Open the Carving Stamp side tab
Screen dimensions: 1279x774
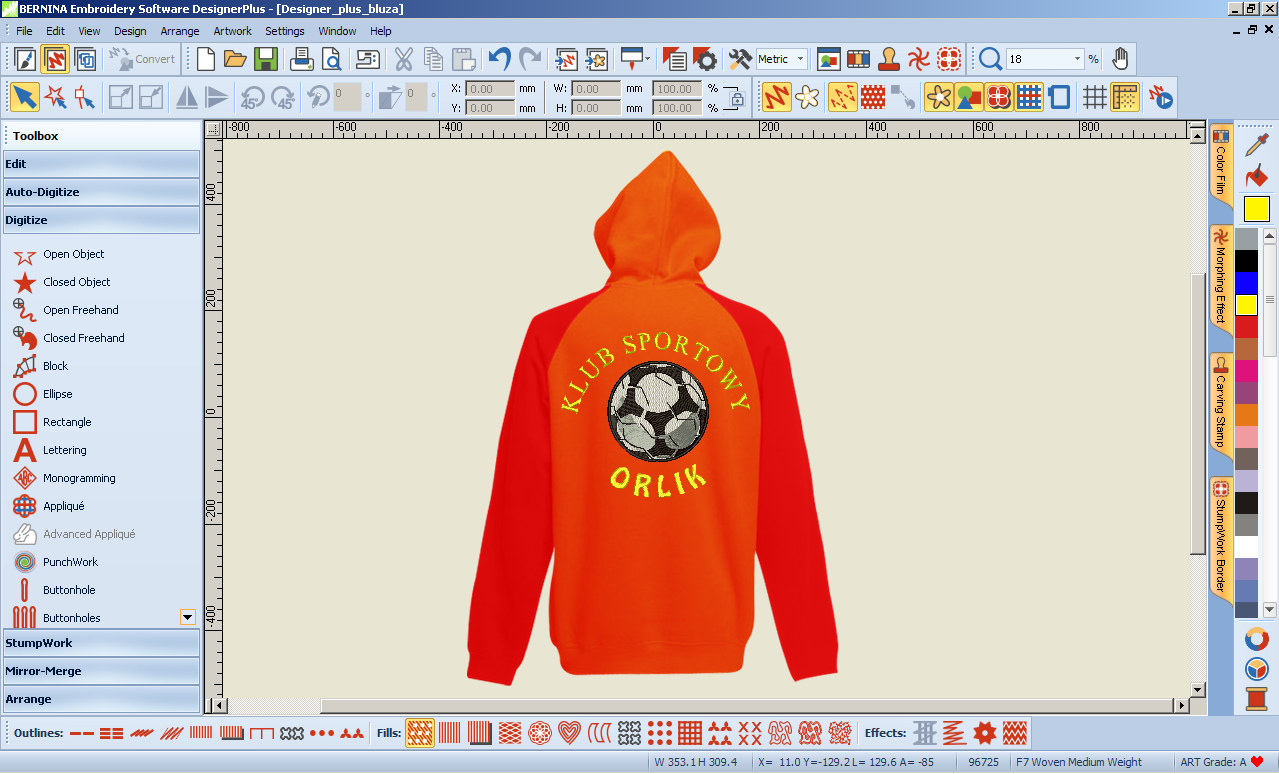[x=1220, y=403]
